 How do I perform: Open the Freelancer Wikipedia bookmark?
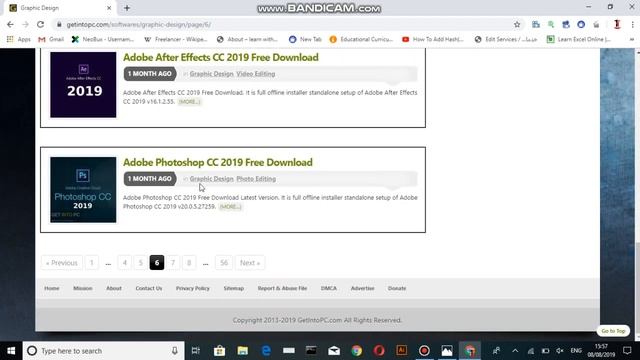click(176, 39)
